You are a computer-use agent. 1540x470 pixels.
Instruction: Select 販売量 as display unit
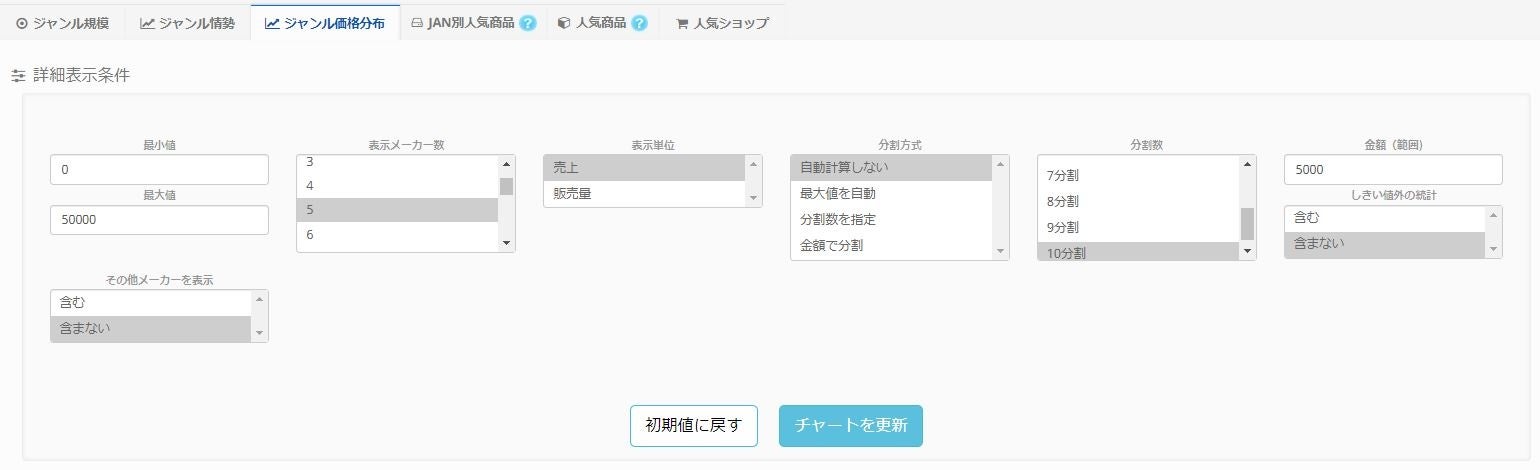tap(644, 194)
